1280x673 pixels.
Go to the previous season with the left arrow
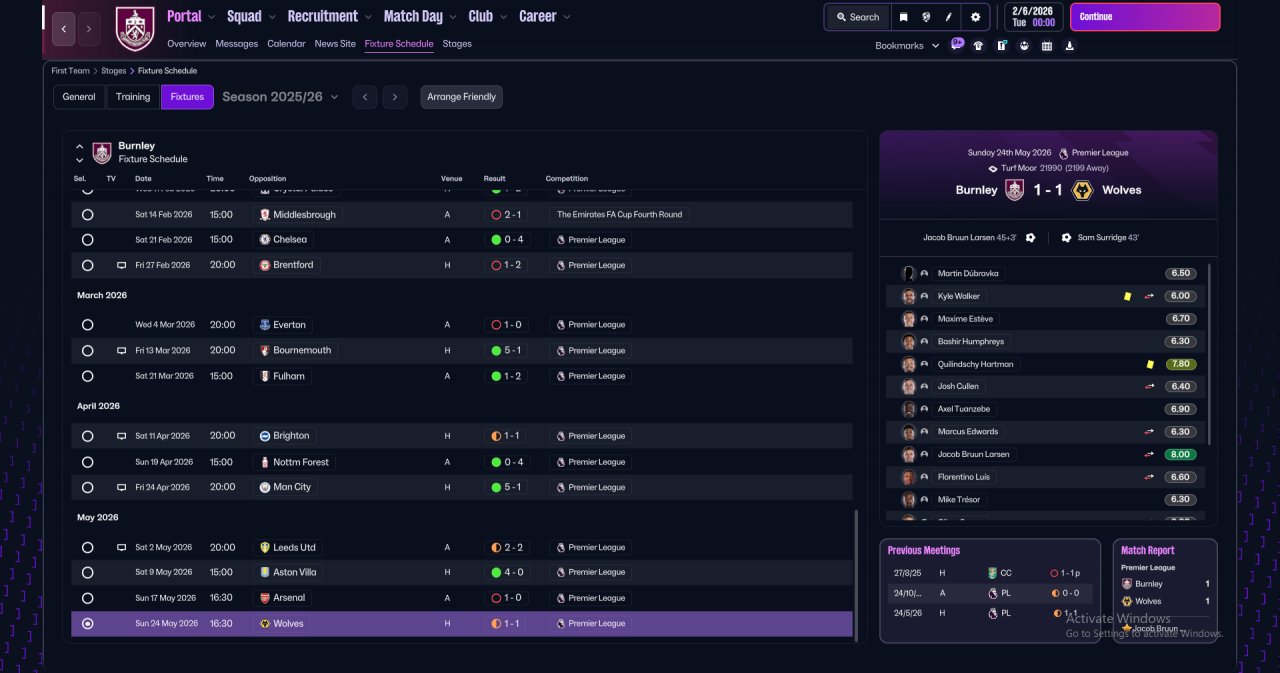click(x=365, y=97)
